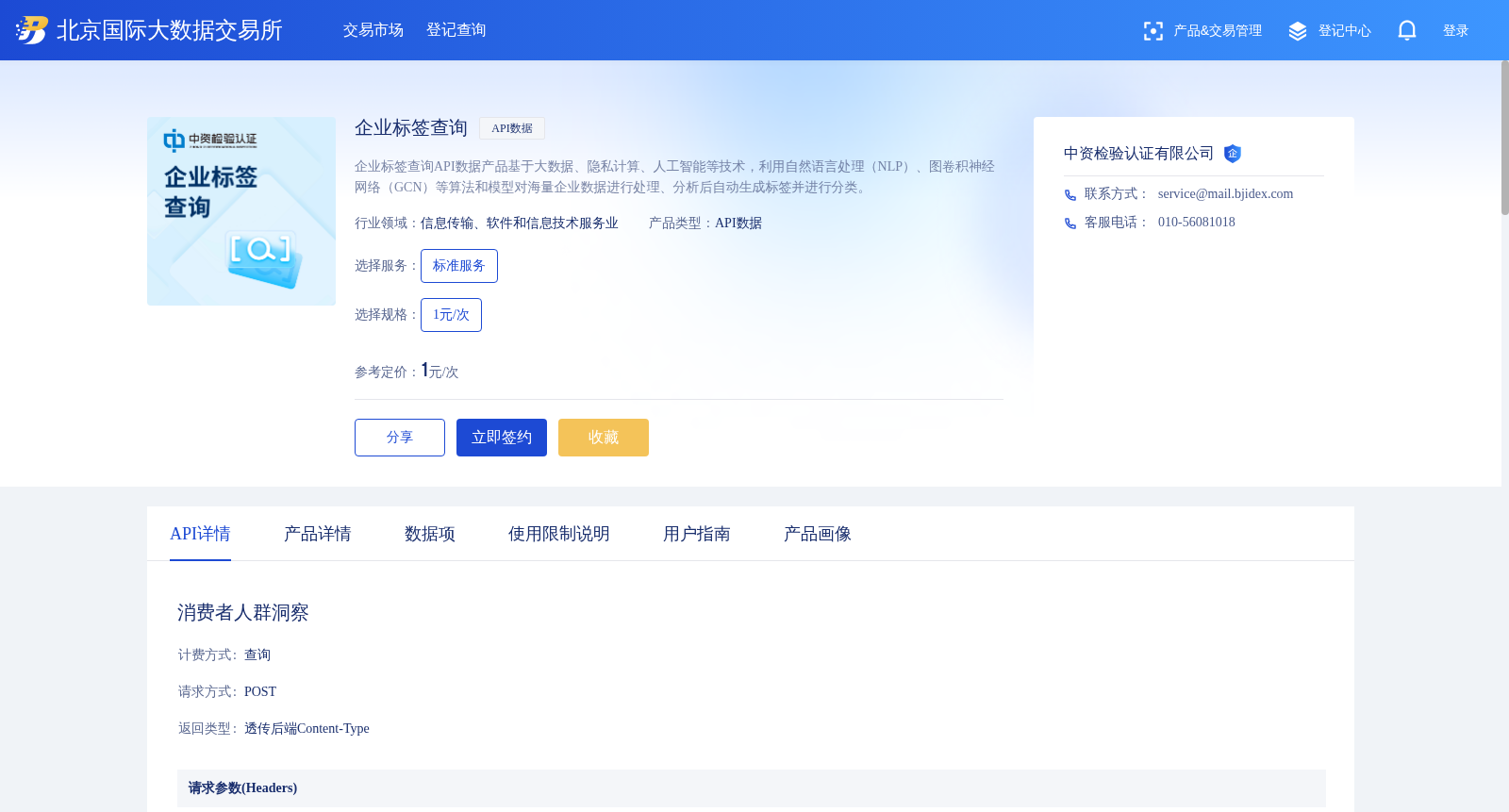This screenshot has height=812, width=1509.
Task: Open the product & trade management scan icon
Action: (x=1152, y=31)
